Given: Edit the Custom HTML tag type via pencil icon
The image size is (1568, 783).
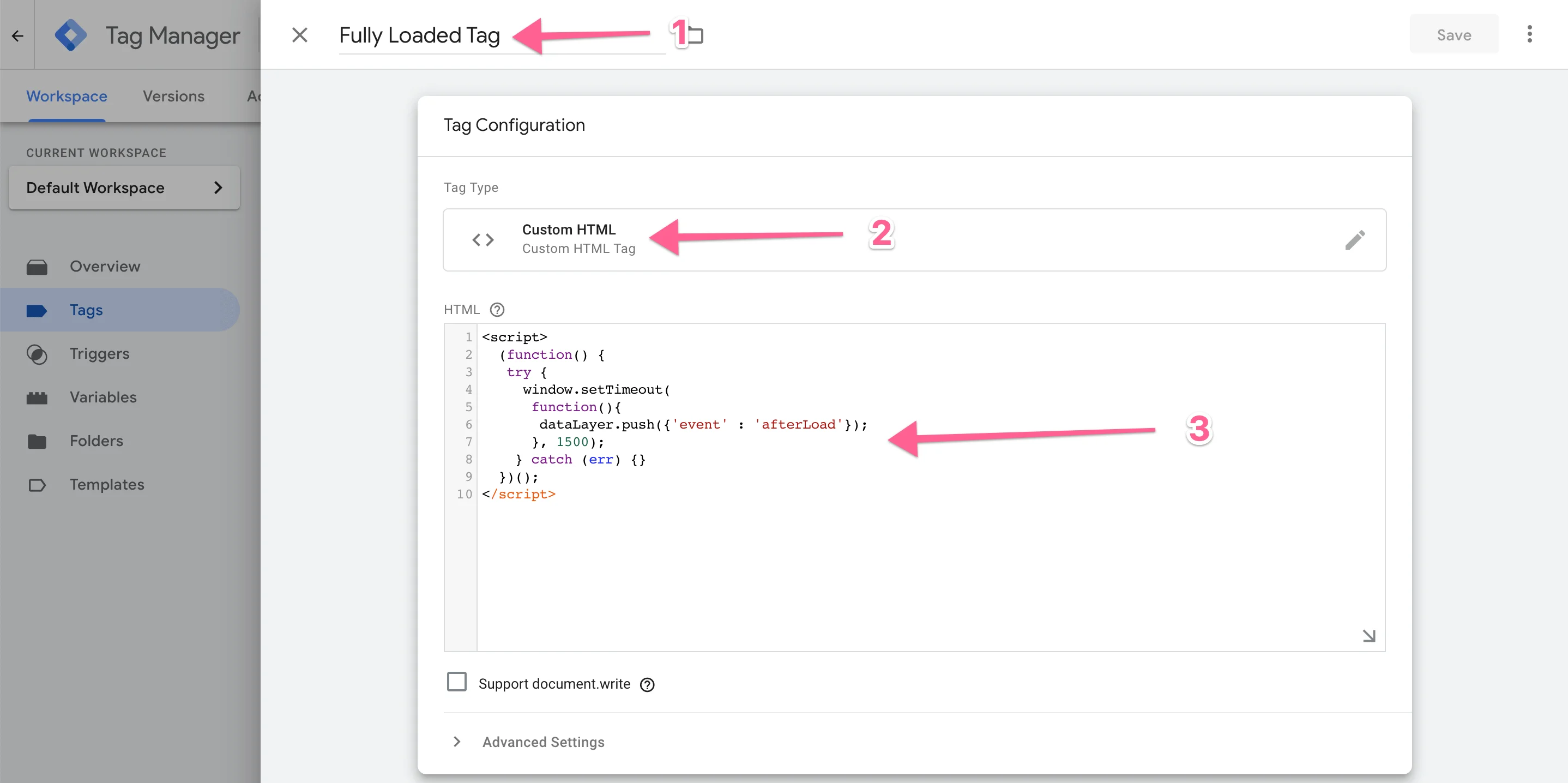Looking at the screenshot, I should click(x=1356, y=239).
